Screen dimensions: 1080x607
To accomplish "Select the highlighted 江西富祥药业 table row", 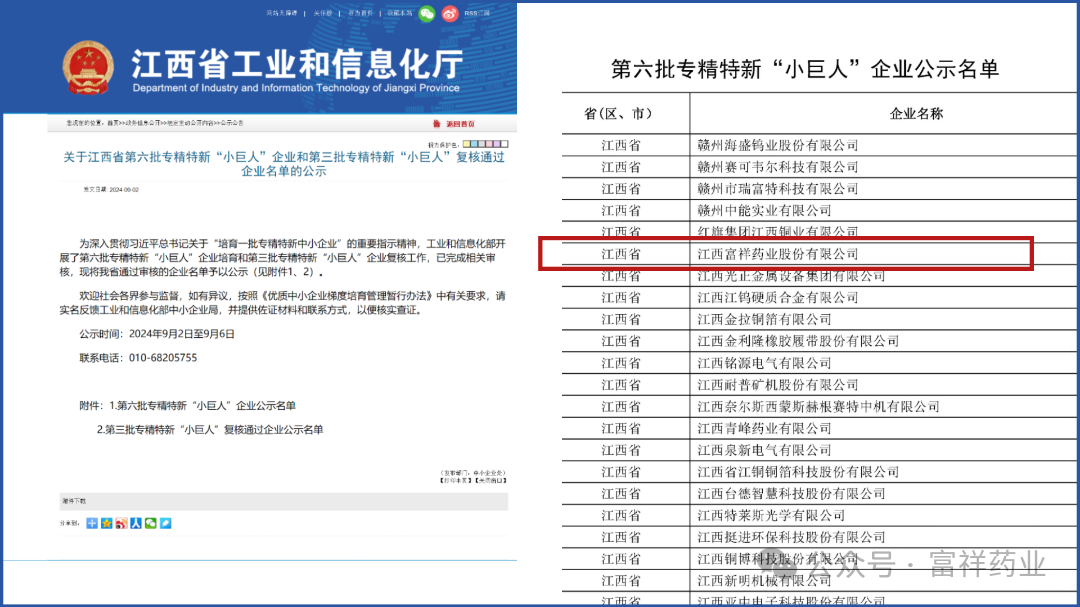I will [x=785, y=253].
